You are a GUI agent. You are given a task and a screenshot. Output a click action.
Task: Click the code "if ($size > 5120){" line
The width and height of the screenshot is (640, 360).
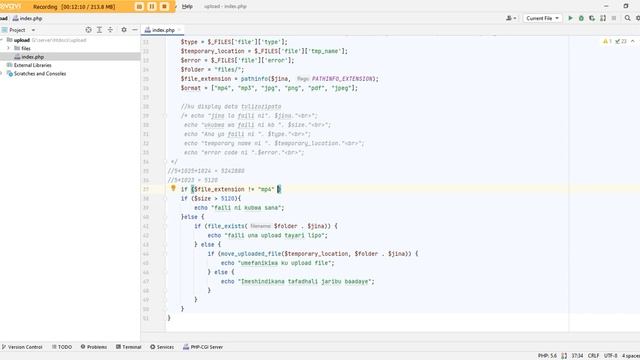(x=211, y=198)
